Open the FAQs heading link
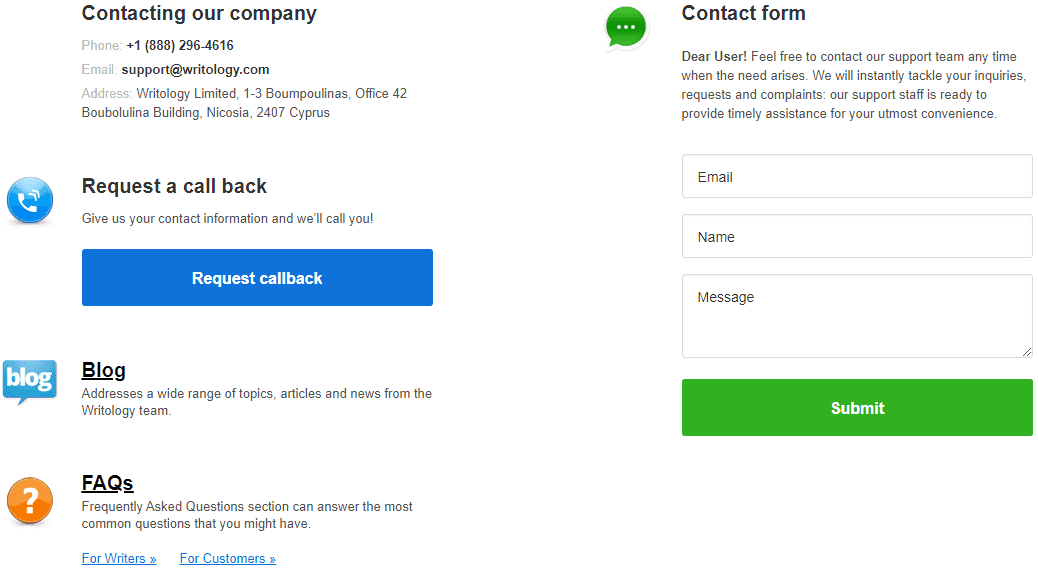Image resolution: width=1038 pixels, height=569 pixels. 107,483
